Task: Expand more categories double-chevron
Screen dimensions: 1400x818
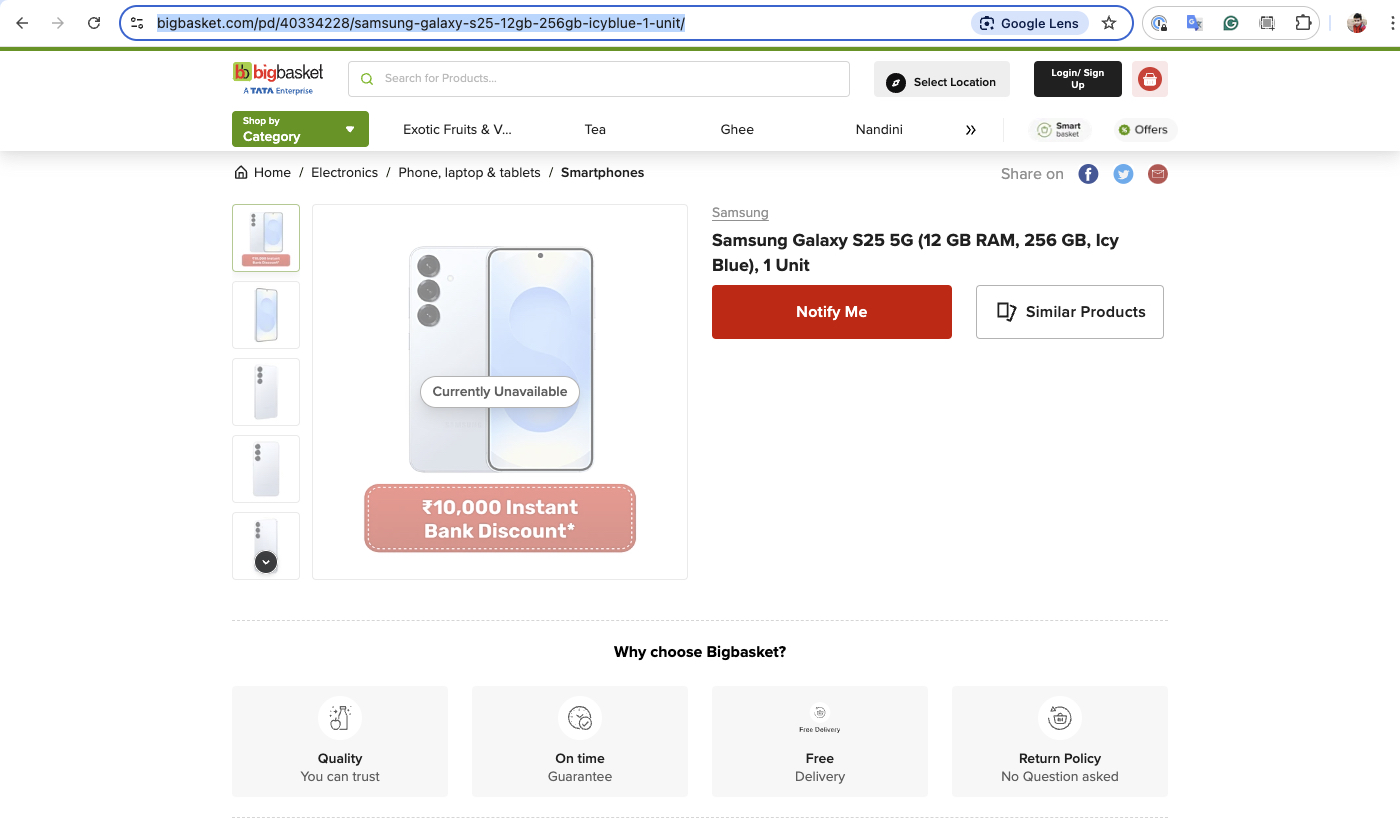Action: (x=970, y=130)
